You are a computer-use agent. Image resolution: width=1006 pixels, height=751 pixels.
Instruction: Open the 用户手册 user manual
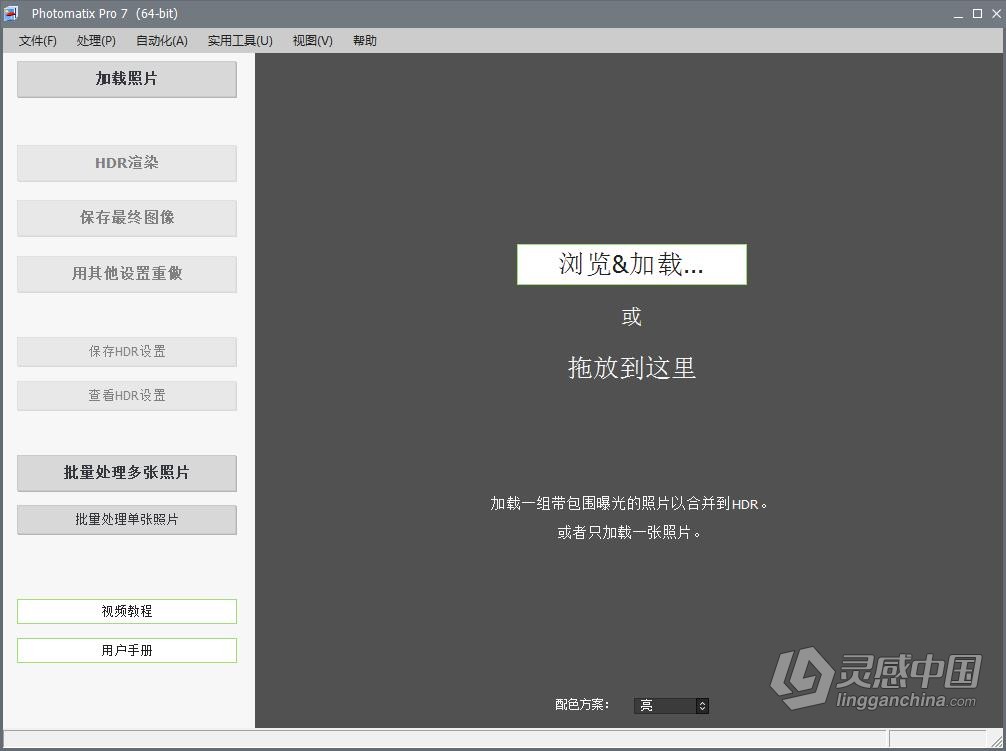click(127, 650)
